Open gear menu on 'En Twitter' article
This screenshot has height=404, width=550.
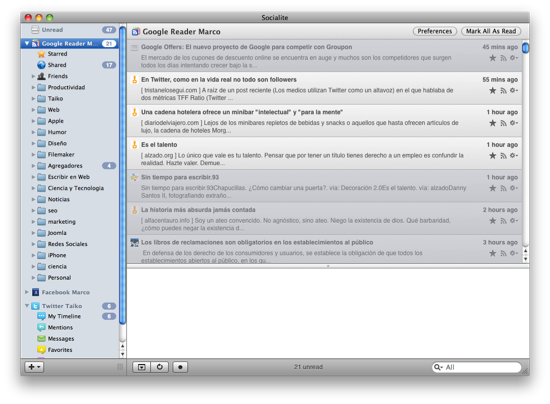pos(514,90)
